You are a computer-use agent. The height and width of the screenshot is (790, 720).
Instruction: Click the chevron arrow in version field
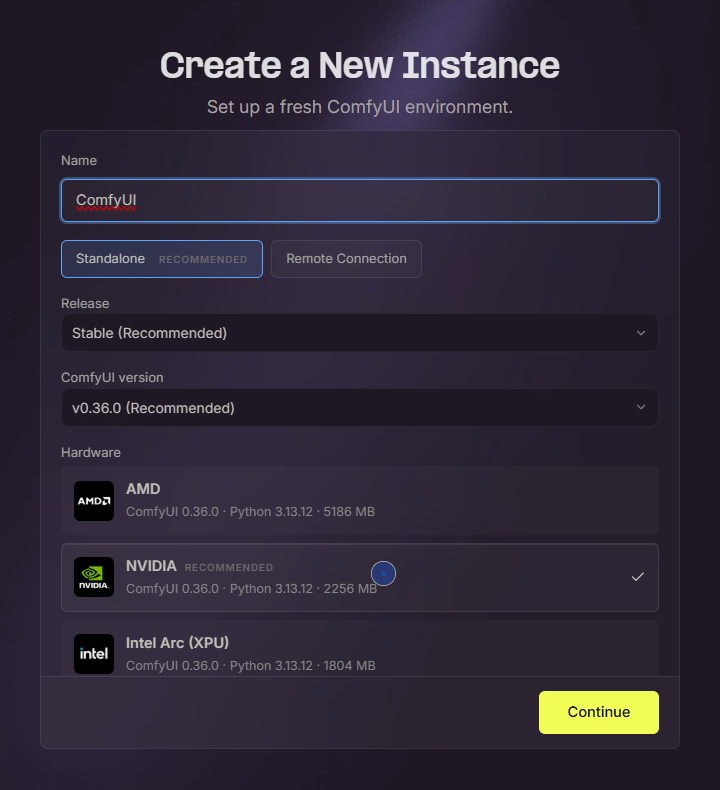pyautogui.click(x=641, y=407)
